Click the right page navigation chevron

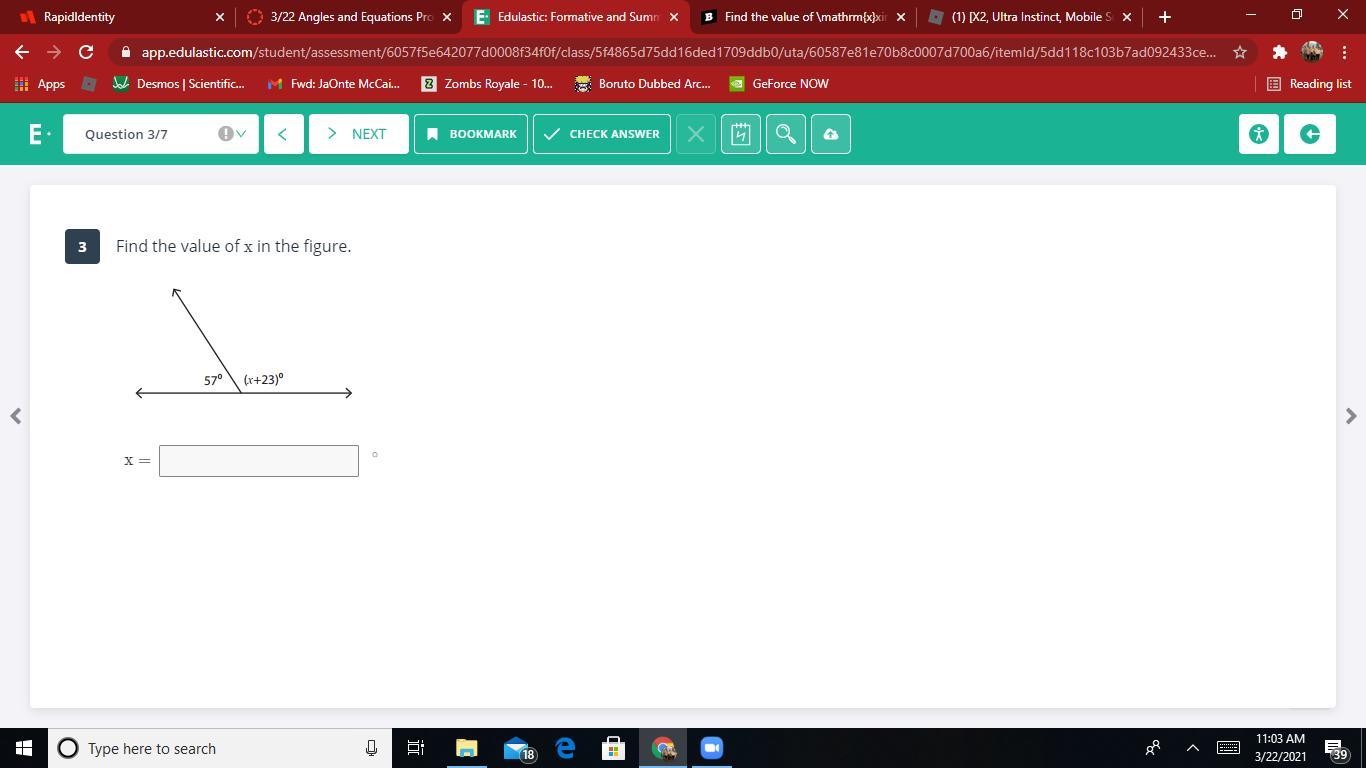click(x=1351, y=416)
